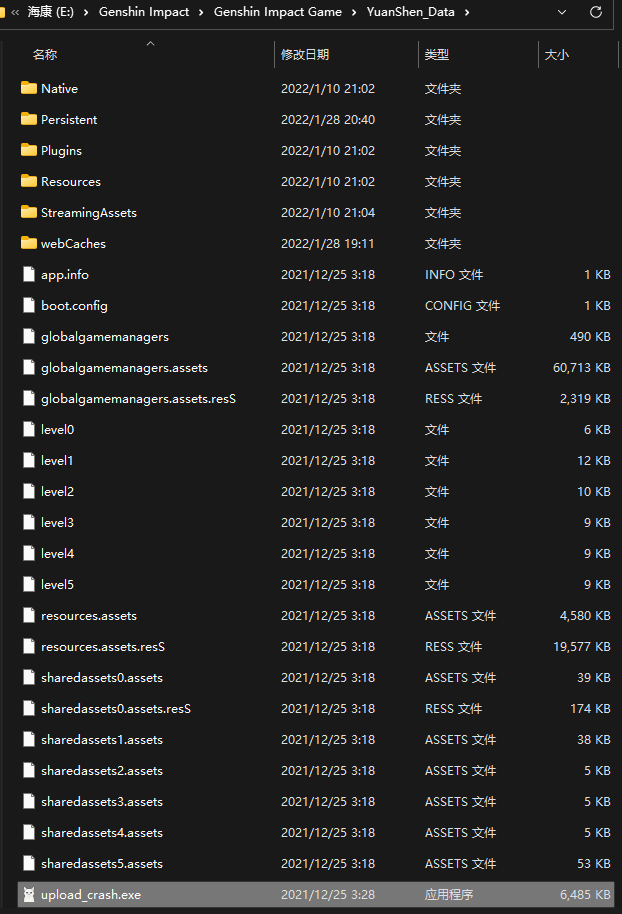Click the level1 file icon
622x914 pixels.
(x=29, y=460)
